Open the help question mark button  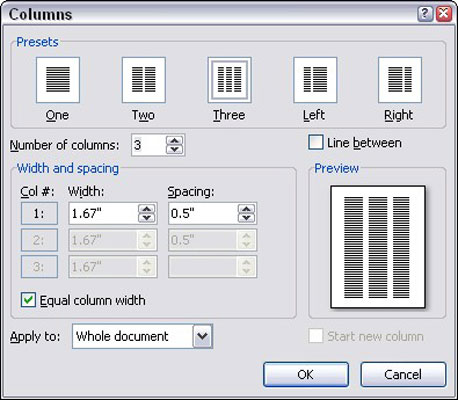tap(425, 14)
